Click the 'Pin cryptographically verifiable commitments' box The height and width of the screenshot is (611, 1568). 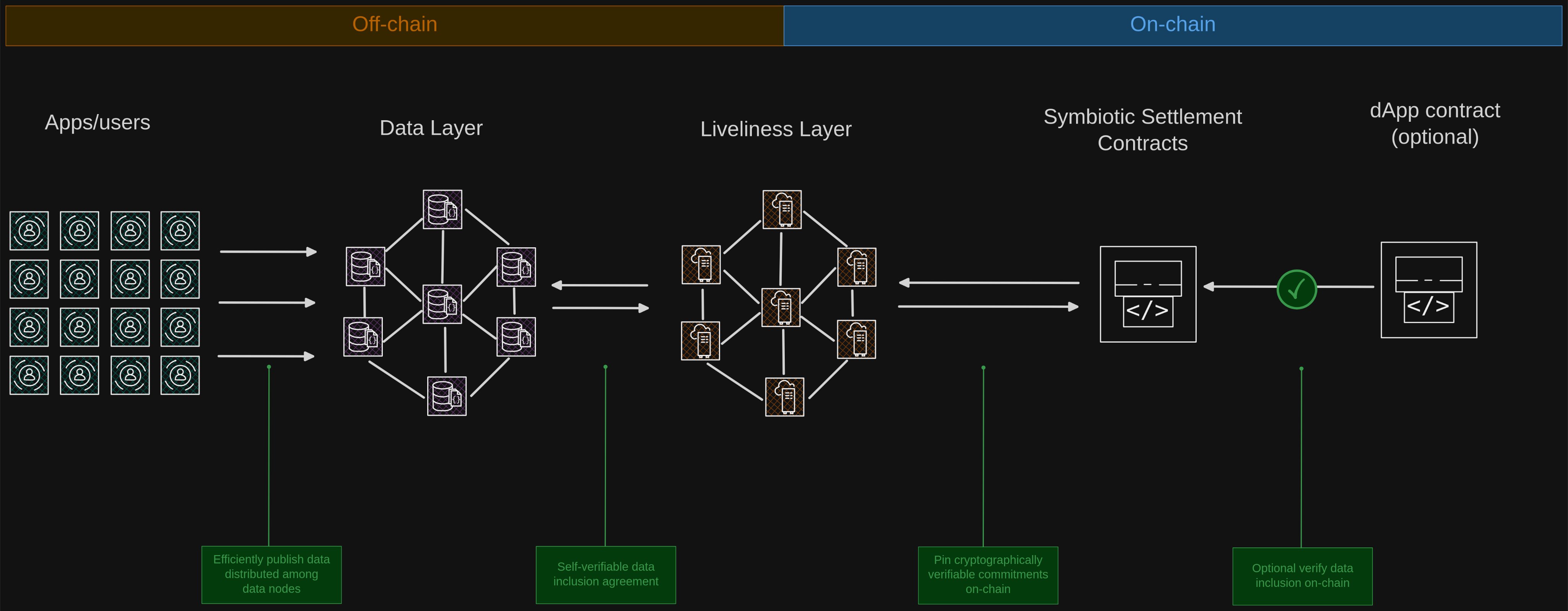[x=988, y=575]
